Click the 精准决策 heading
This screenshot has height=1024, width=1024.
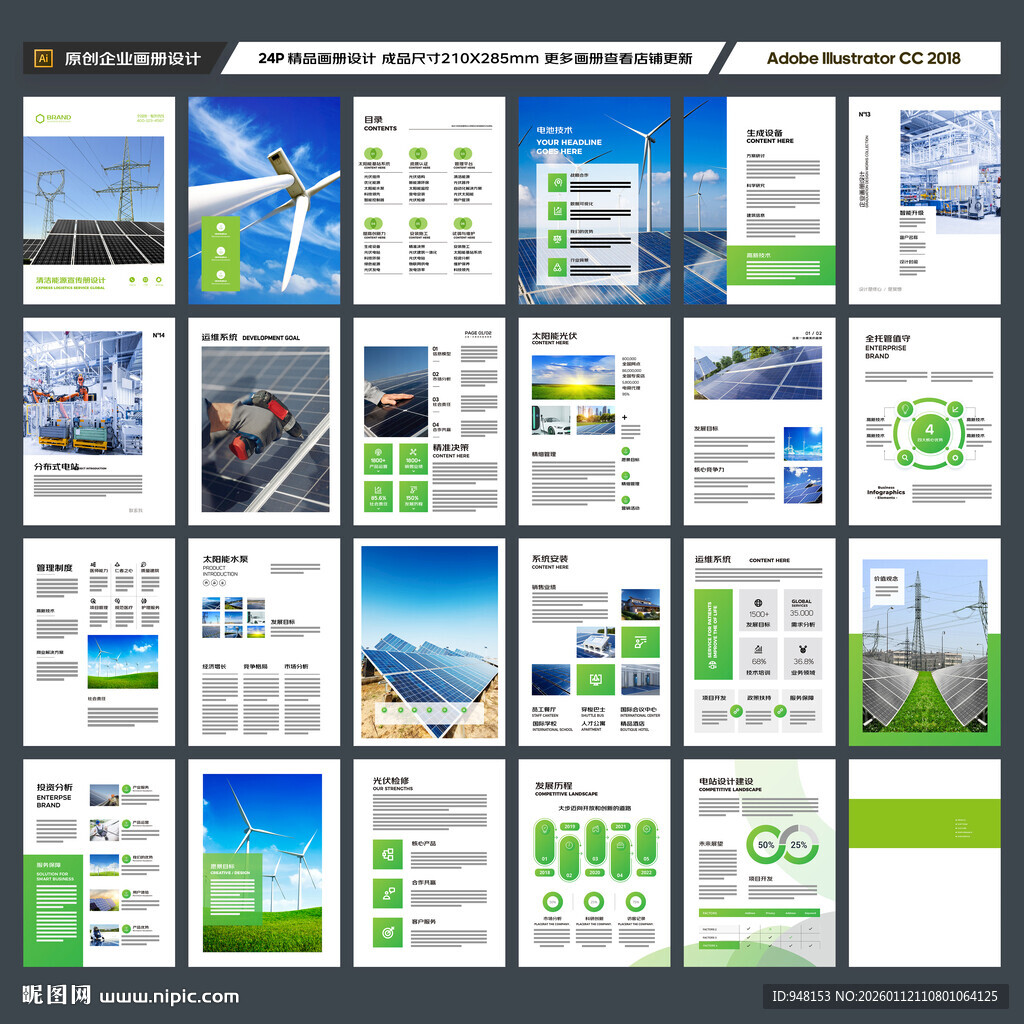point(451,447)
